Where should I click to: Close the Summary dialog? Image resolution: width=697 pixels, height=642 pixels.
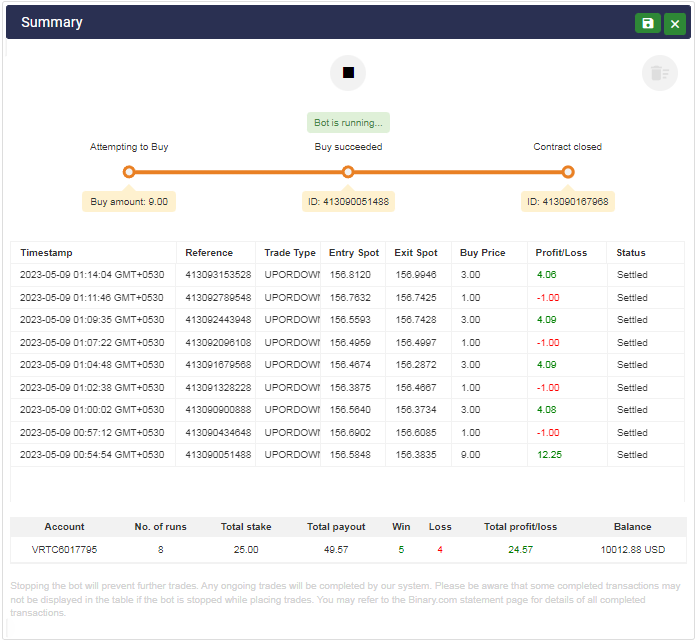coord(675,23)
